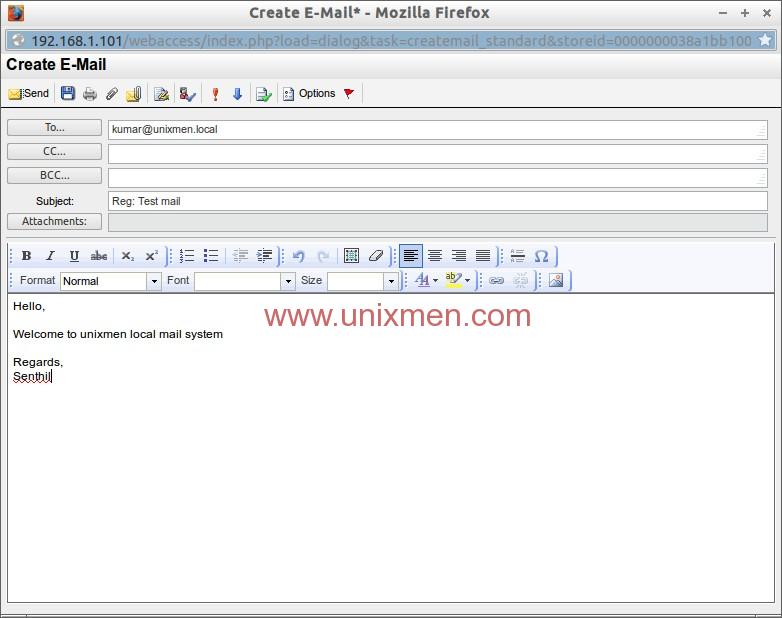Insert a horizontal line

[x=518, y=256]
